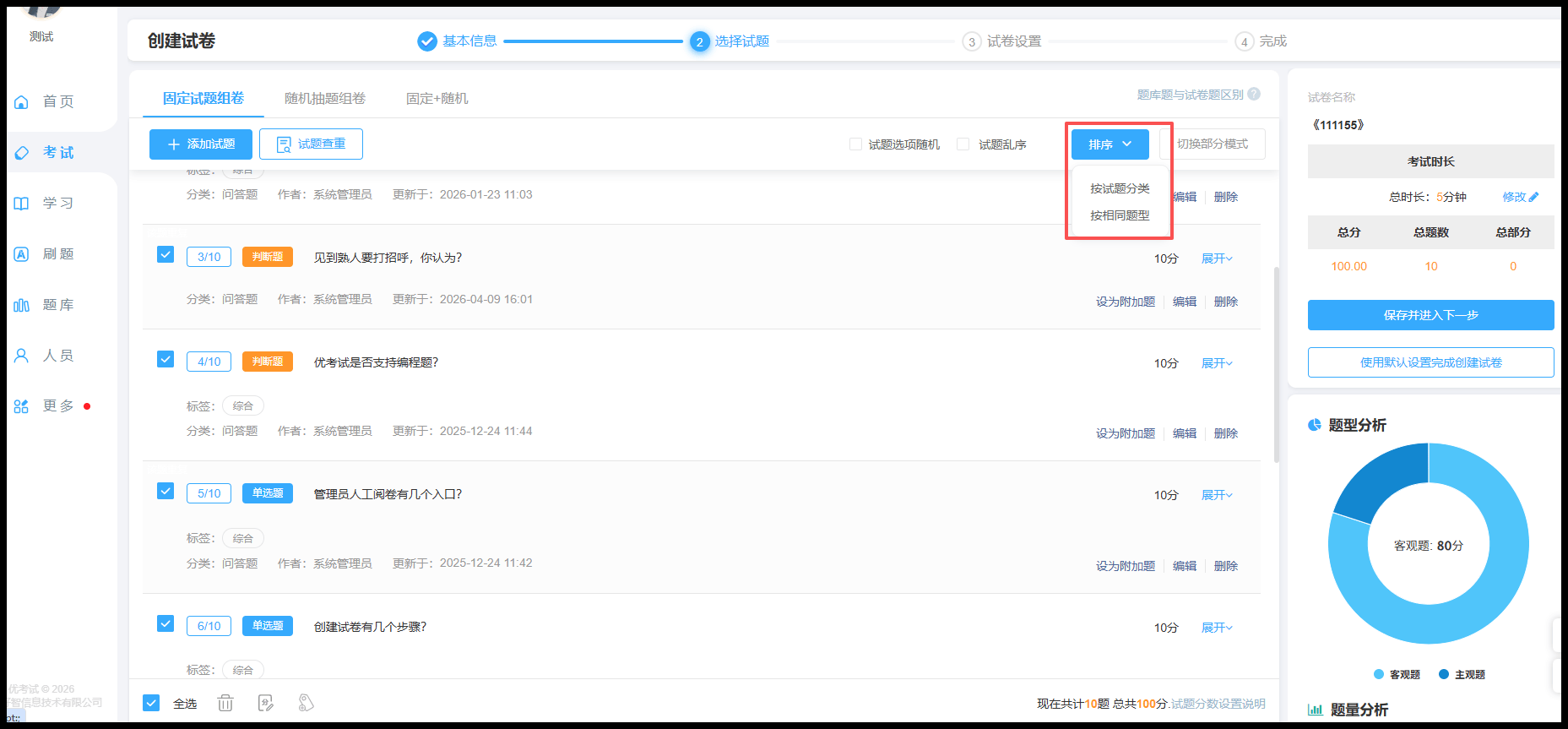Image resolution: width=1568 pixels, height=729 pixels.
Task: Click the batch tag icon in bottom bar
Action: point(306,703)
